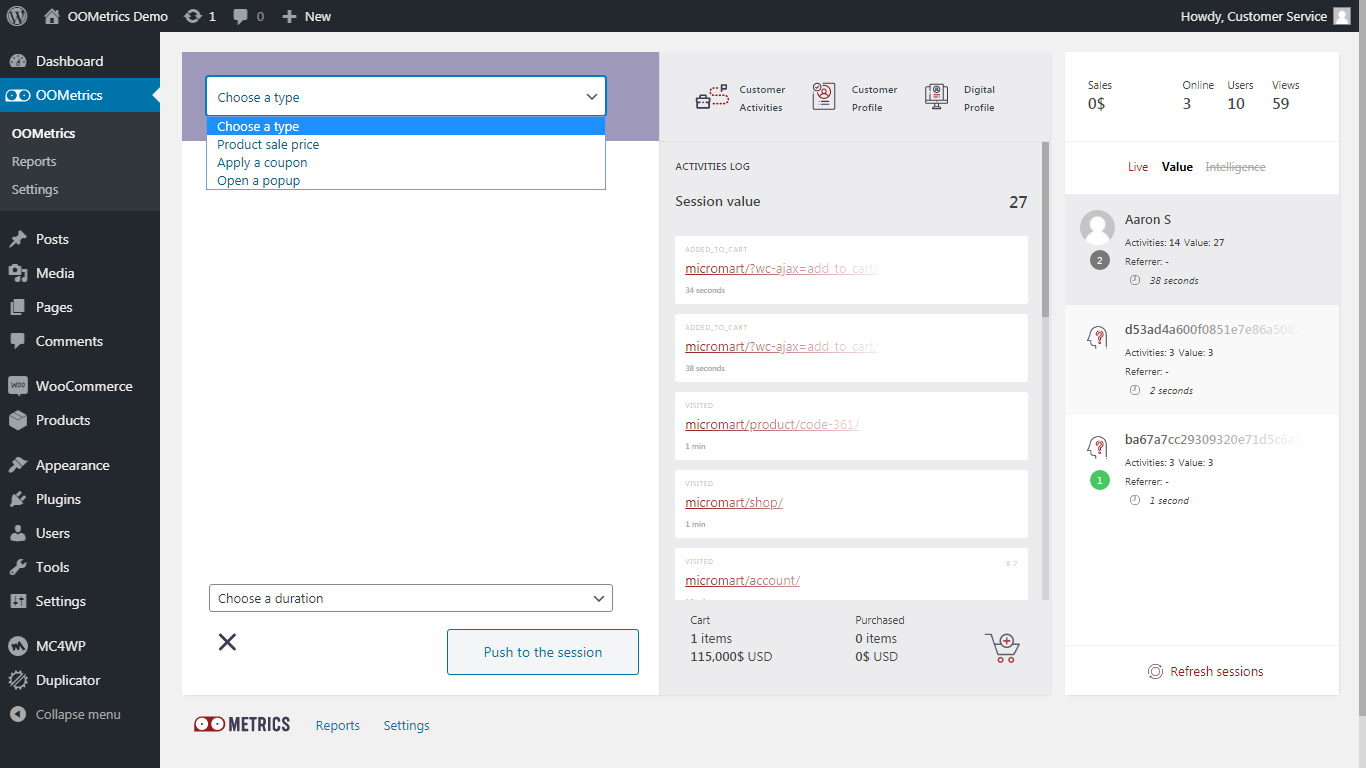
Task: Open Settings submenu under OOMetrics
Action: pos(35,189)
